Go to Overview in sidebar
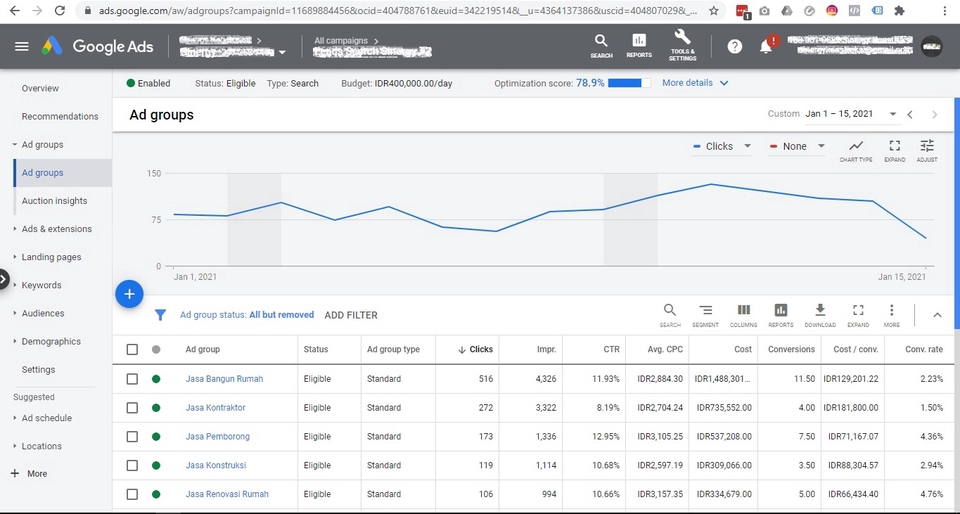 [40, 88]
